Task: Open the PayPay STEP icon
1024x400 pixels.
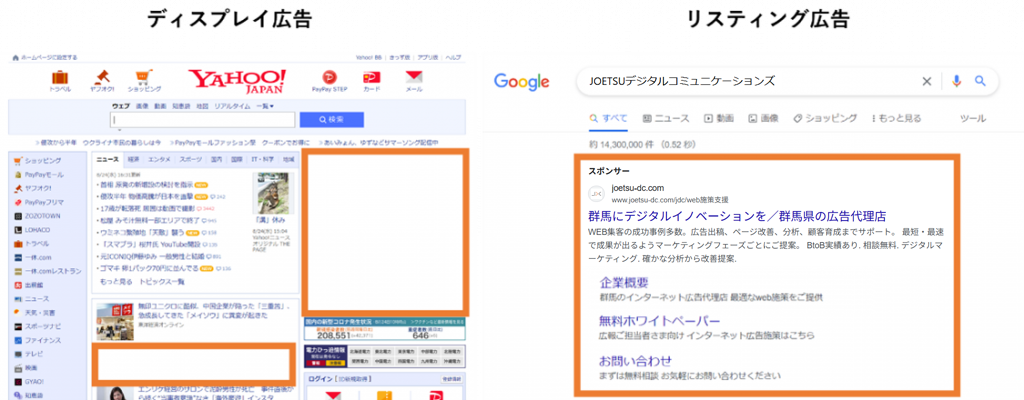Action: (329, 77)
